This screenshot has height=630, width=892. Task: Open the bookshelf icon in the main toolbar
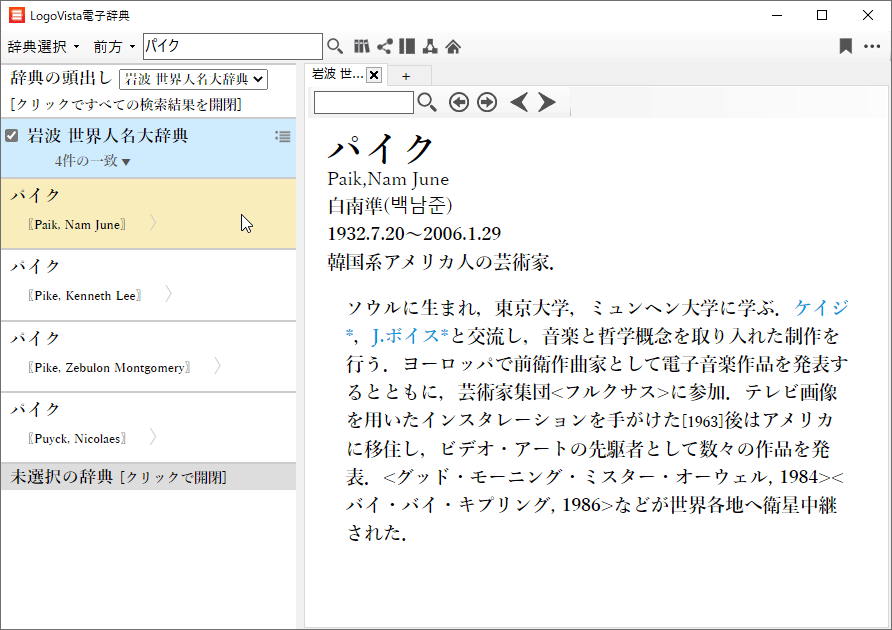pyautogui.click(x=361, y=46)
